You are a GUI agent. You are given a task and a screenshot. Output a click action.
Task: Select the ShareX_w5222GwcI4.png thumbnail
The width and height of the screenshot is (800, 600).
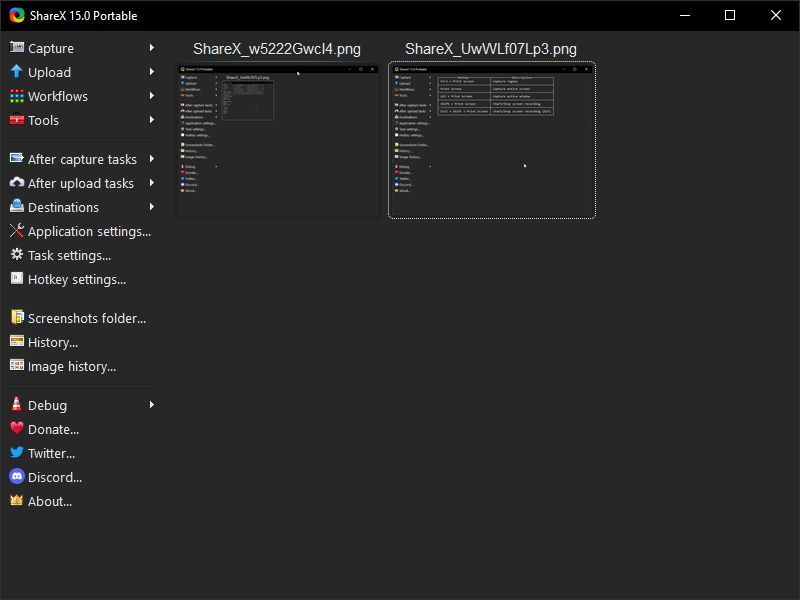pyautogui.click(x=277, y=140)
